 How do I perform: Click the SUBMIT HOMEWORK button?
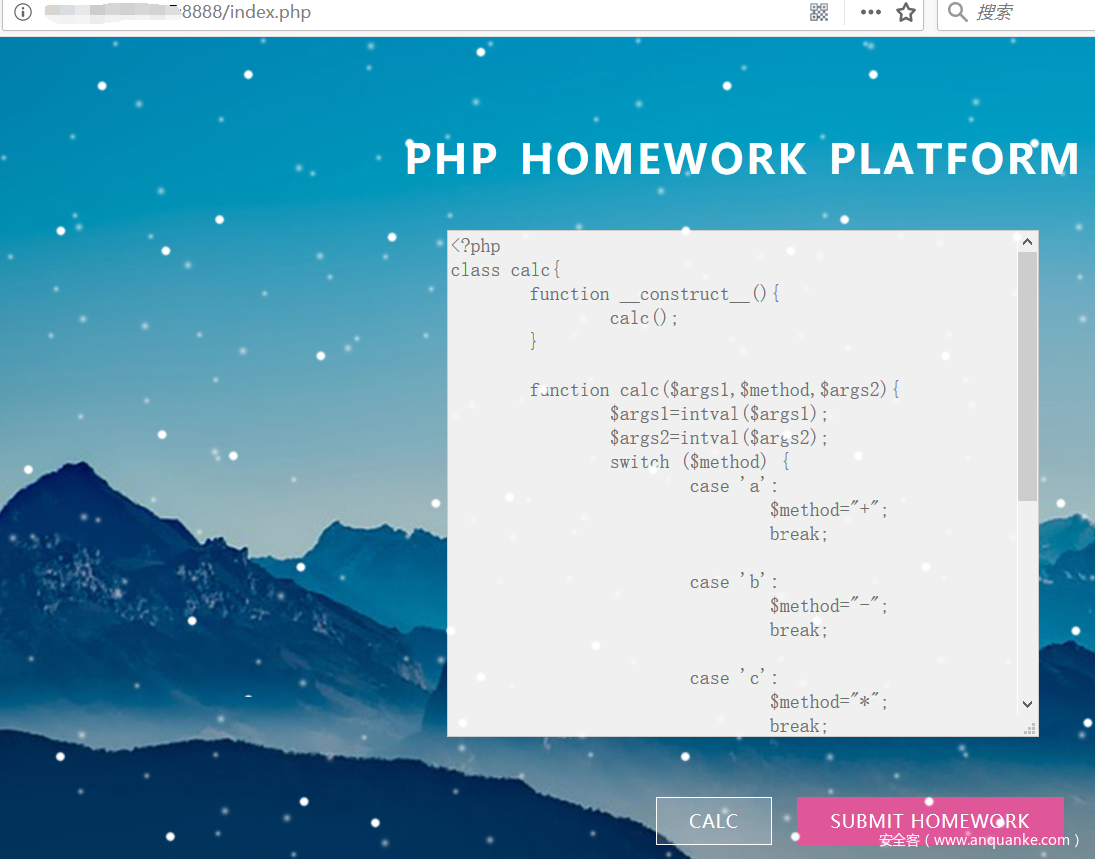929,821
